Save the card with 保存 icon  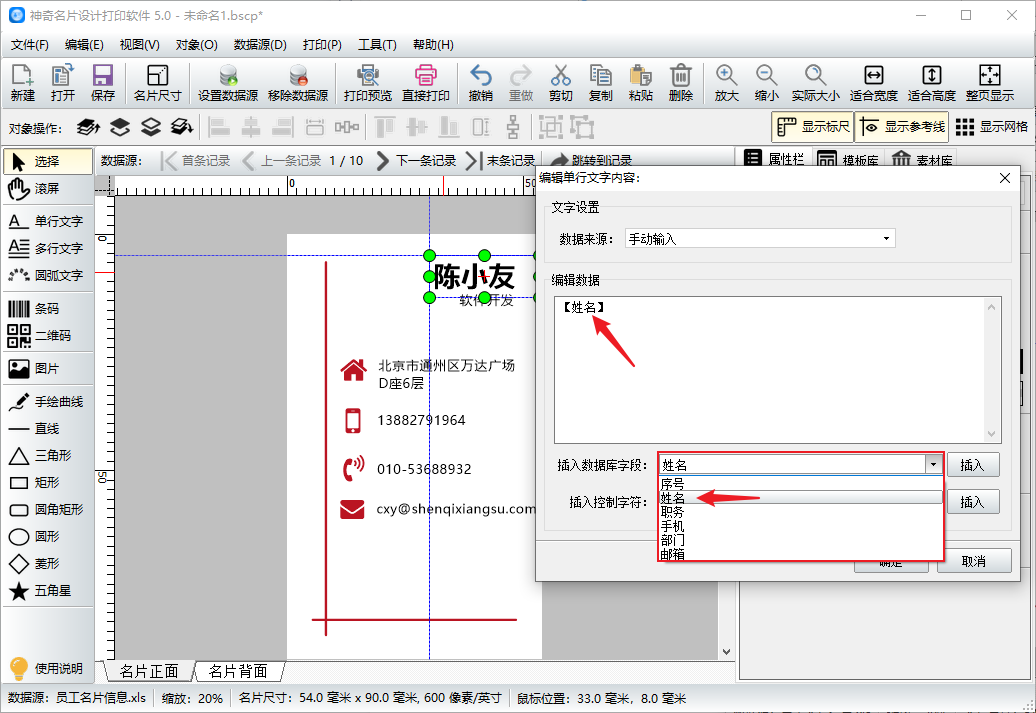pyautogui.click(x=103, y=83)
